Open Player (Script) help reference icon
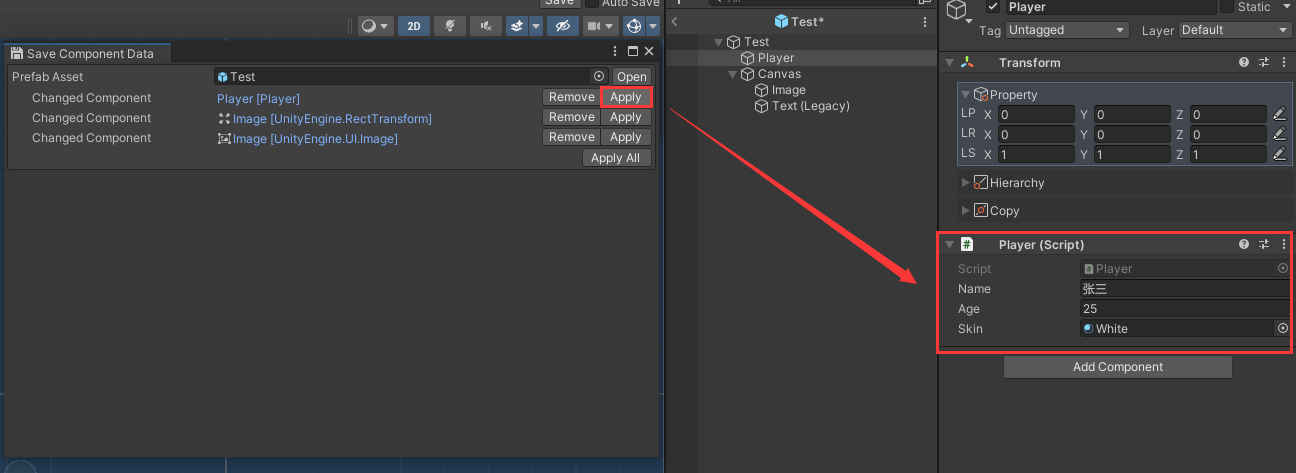Image resolution: width=1296 pixels, height=473 pixels. click(1244, 244)
